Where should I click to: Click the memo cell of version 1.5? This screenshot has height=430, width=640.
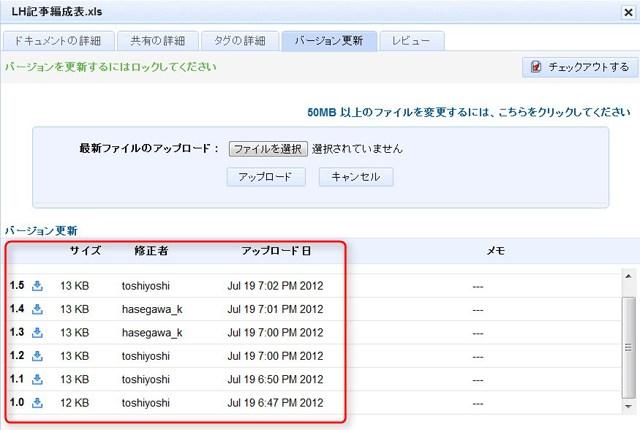[478, 287]
